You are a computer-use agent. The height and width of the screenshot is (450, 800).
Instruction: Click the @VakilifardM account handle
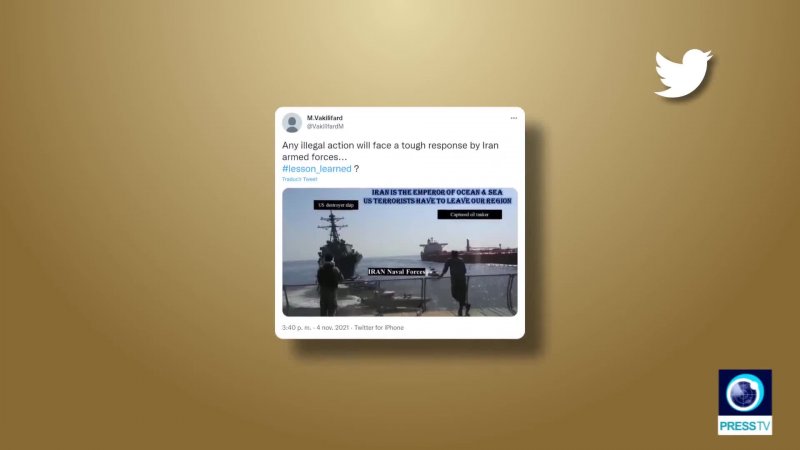pyautogui.click(x=325, y=127)
